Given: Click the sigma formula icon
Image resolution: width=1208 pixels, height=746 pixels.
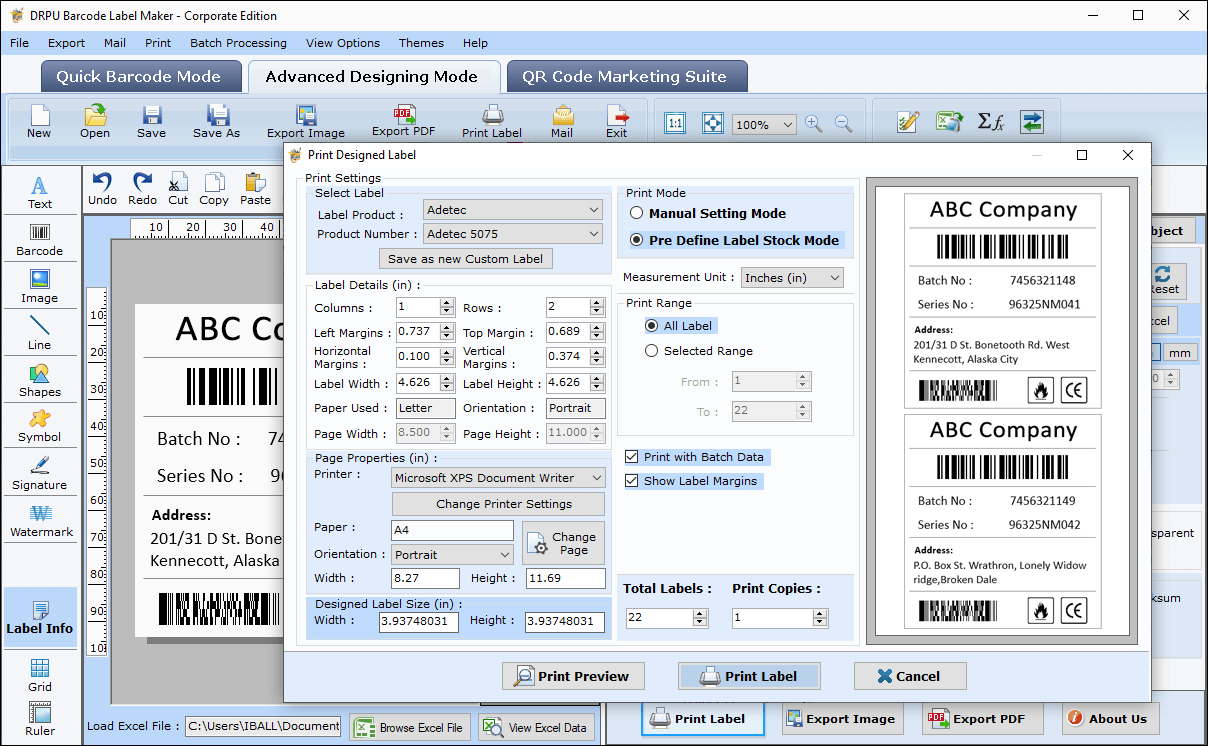Looking at the screenshot, I should [990, 122].
